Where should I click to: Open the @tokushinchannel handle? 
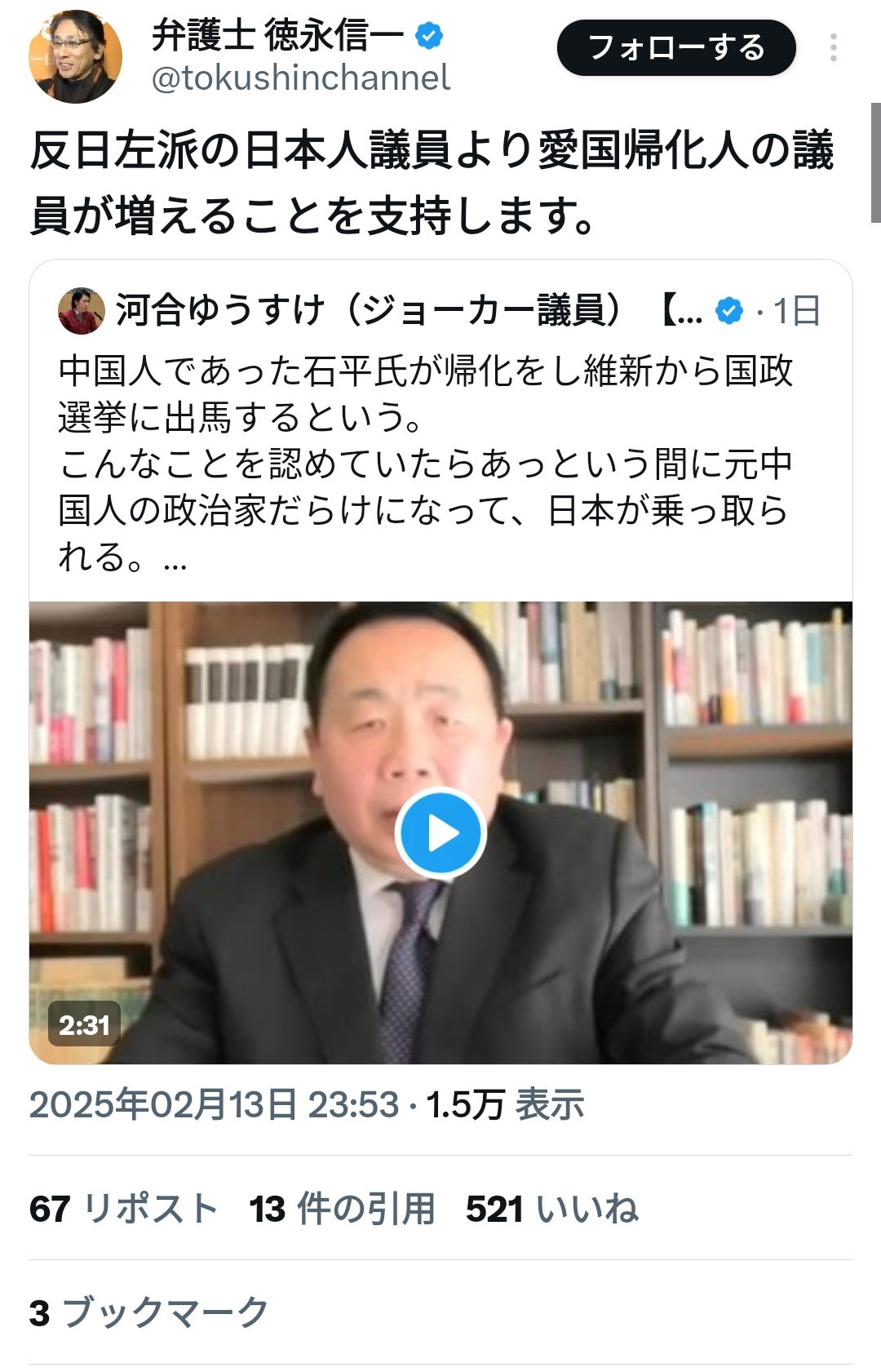(301, 78)
